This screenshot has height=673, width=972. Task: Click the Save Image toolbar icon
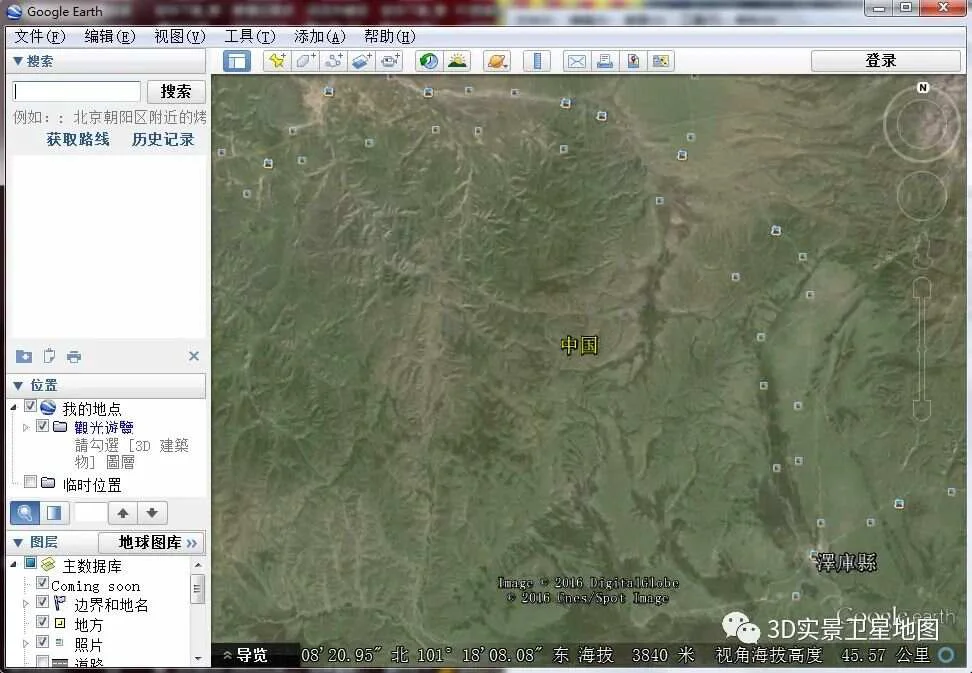[x=633, y=61]
